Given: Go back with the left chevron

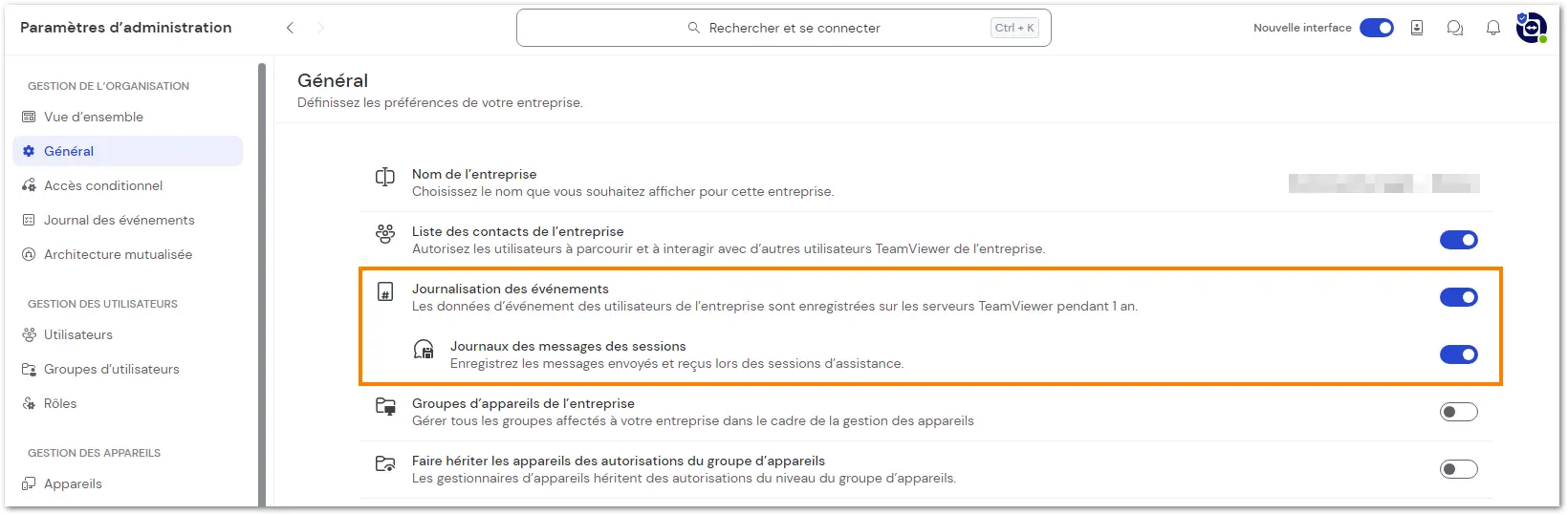Looking at the screenshot, I should pos(290,28).
